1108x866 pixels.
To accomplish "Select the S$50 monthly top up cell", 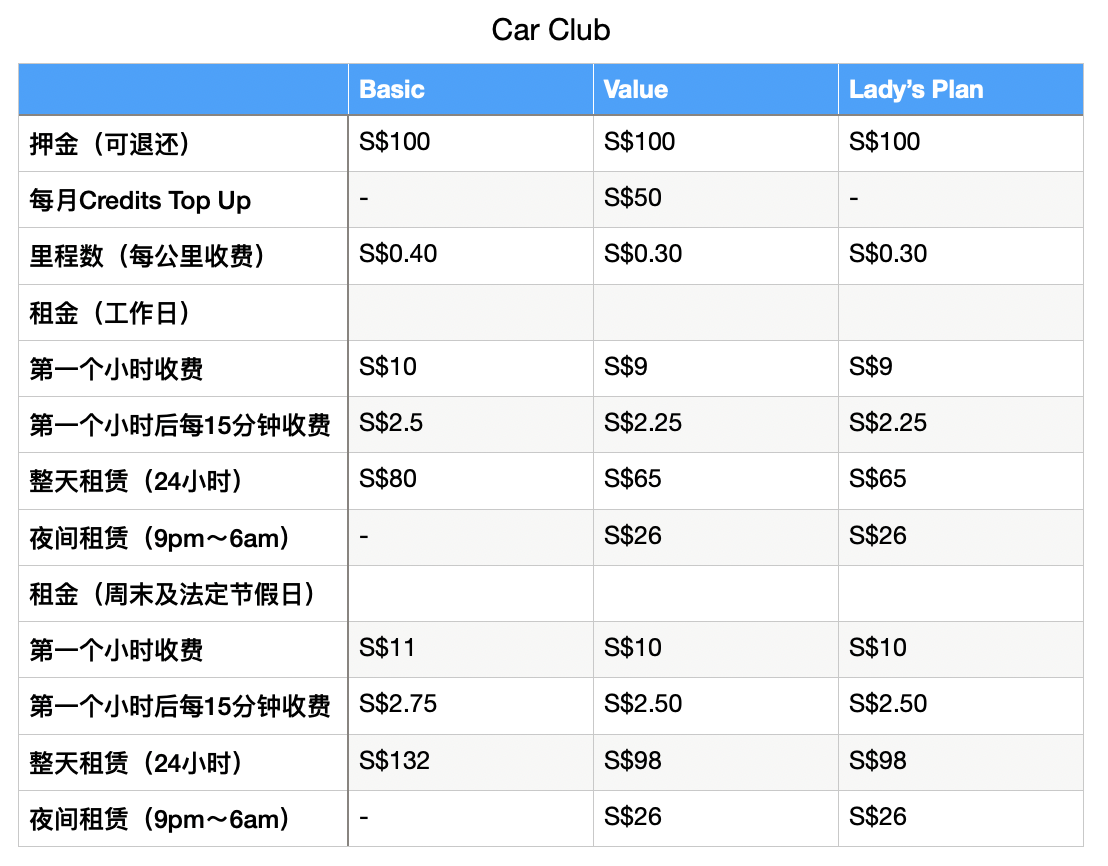I will click(x=633, y=198).
